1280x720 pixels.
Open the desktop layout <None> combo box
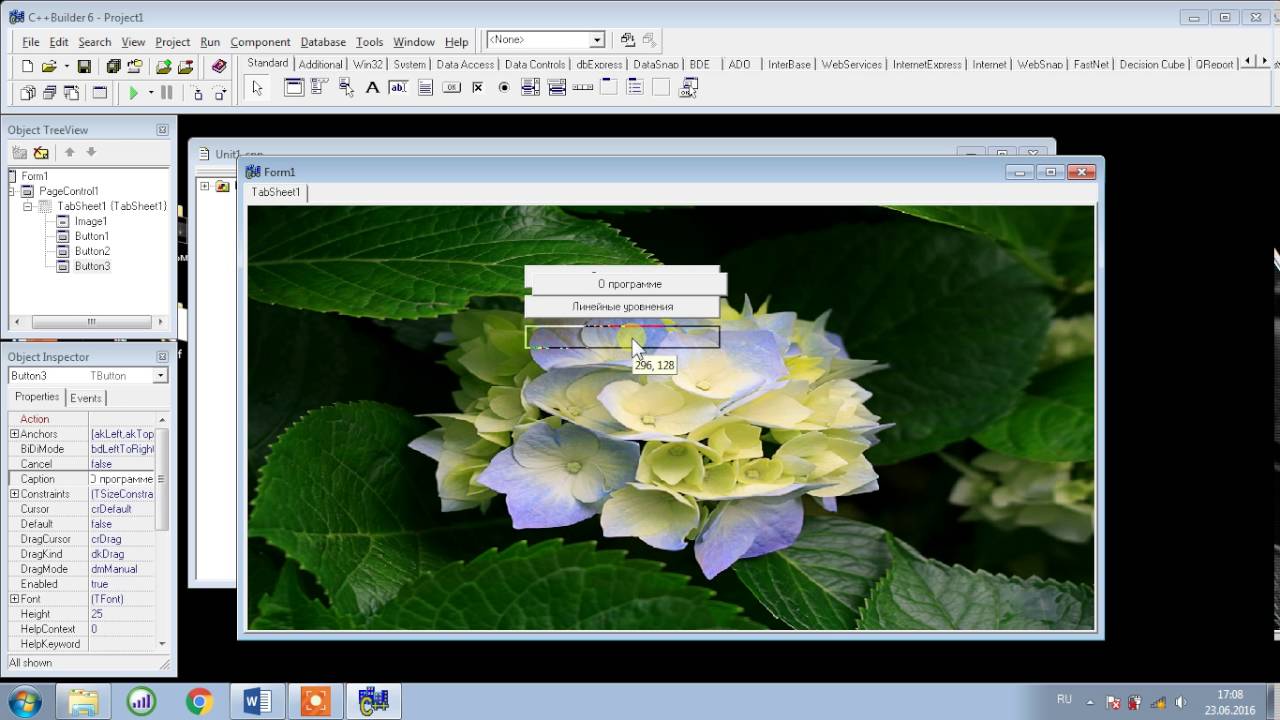tap(545, 40)
